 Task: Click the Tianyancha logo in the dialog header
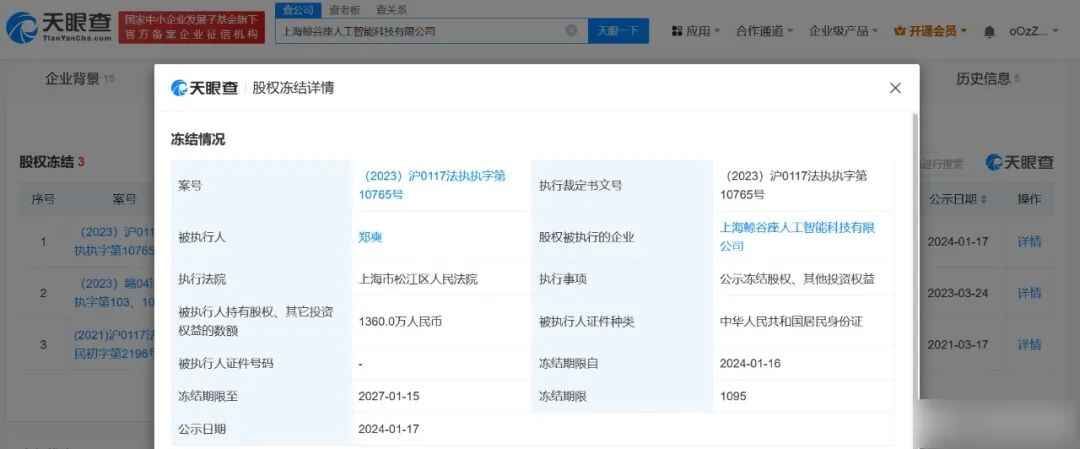(205, 88)
